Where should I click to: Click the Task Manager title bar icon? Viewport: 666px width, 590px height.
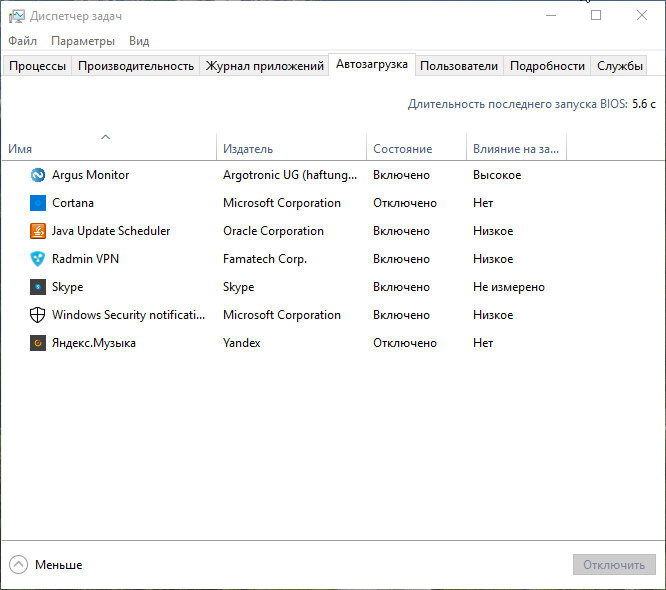[x=17, y=16]
